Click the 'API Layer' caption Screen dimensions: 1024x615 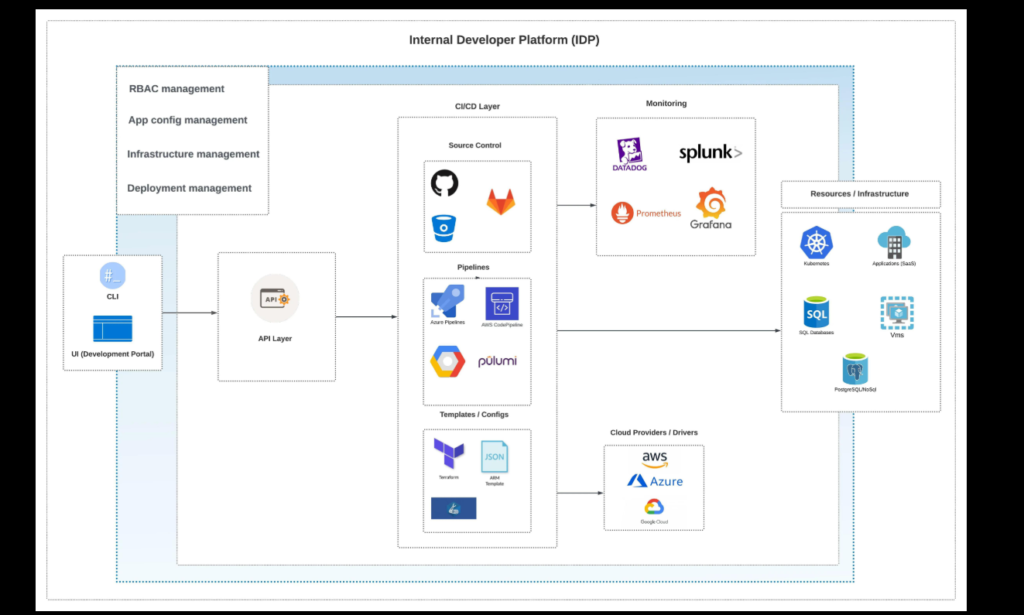tap(275, 338)
